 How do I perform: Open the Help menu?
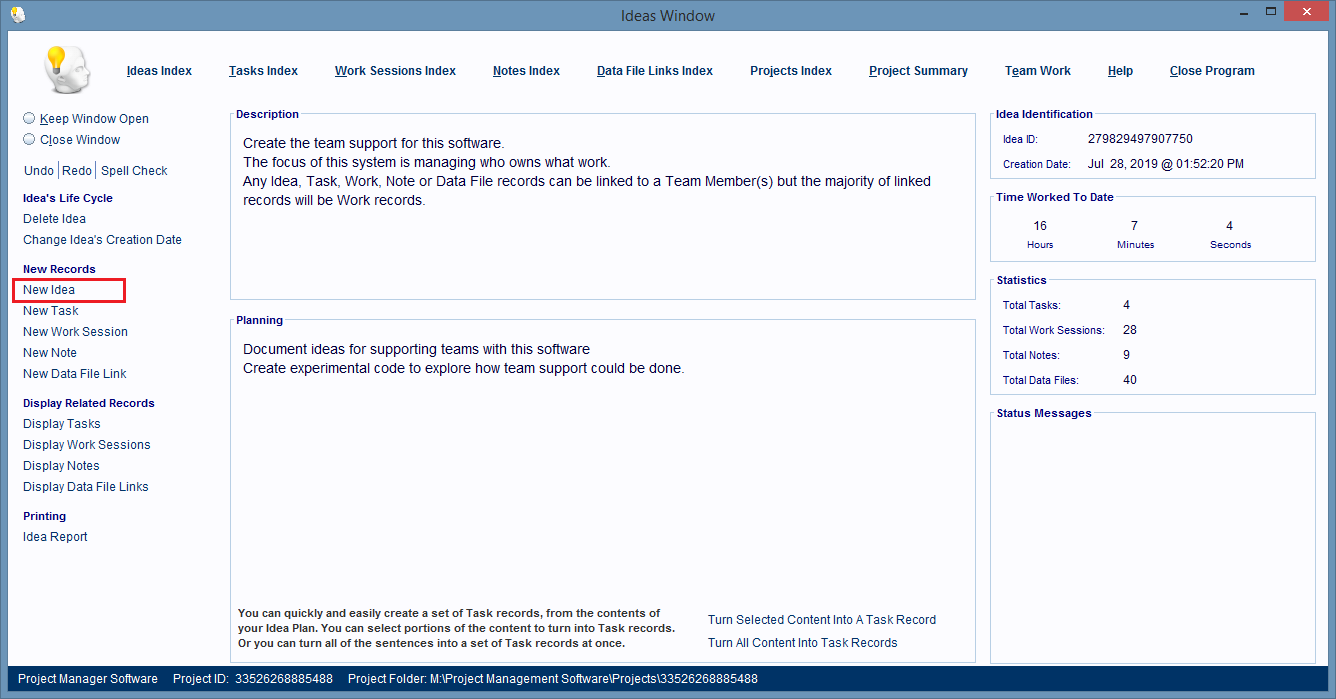coord(1120,71)
